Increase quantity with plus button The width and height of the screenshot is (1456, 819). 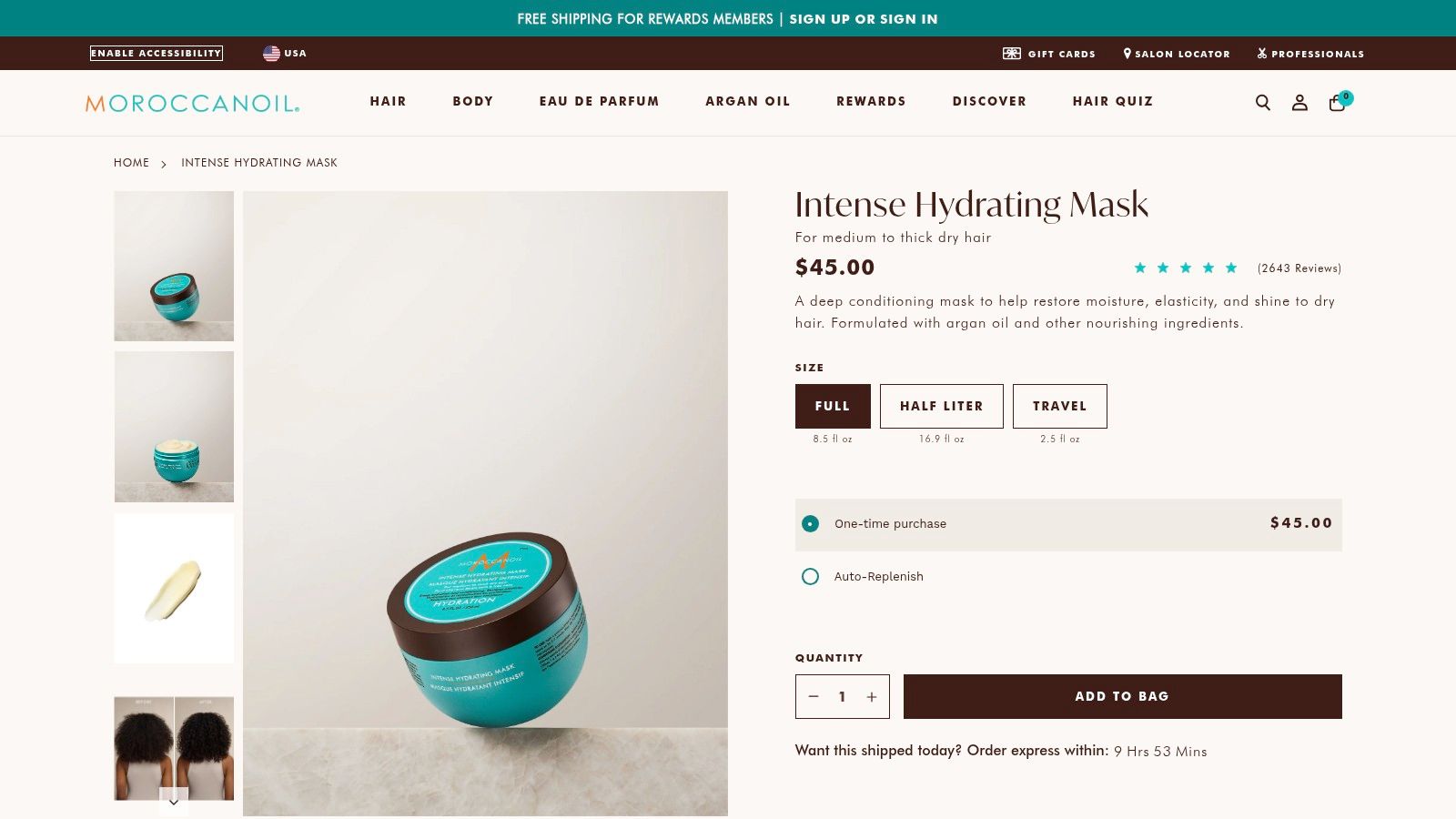point(872,697)
